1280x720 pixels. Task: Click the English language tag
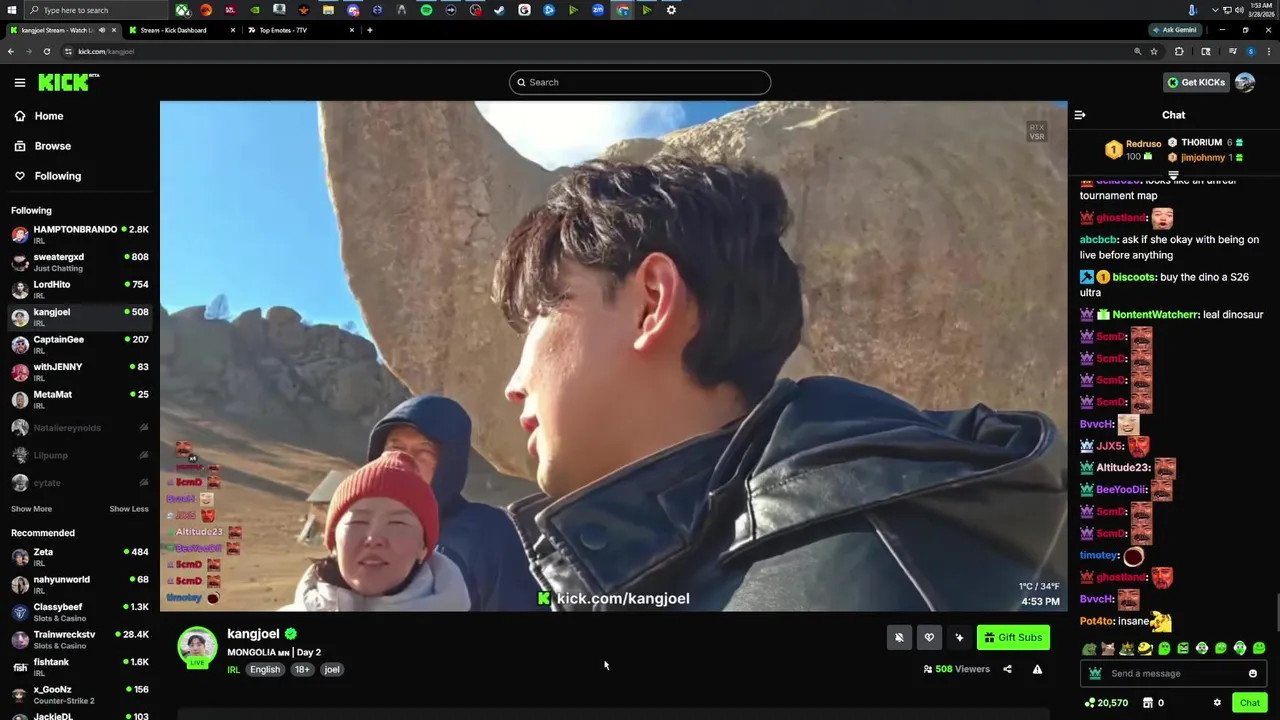[x=265, y=669]
